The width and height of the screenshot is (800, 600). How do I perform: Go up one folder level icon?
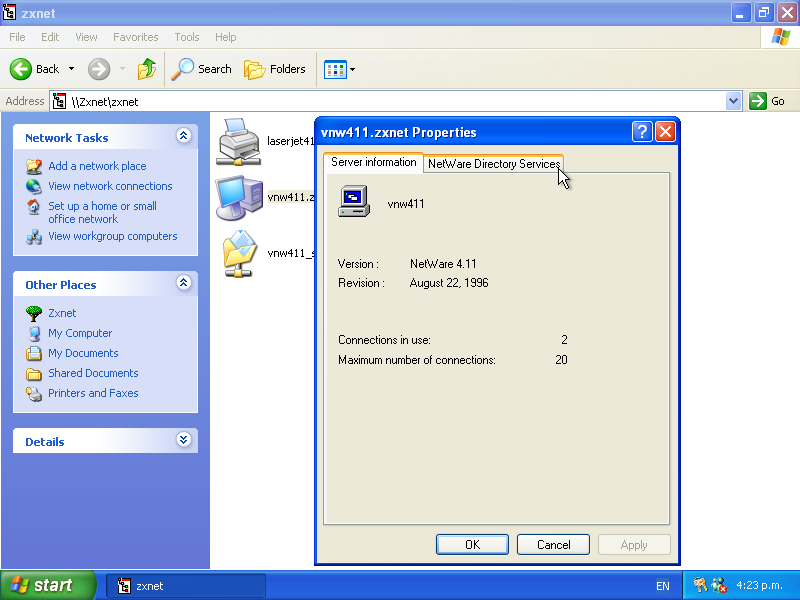(x=147, y=69)
